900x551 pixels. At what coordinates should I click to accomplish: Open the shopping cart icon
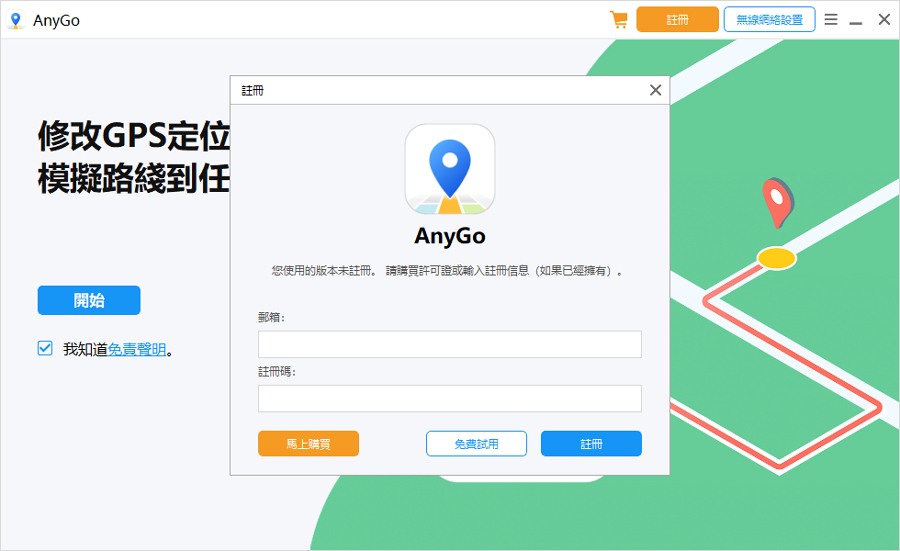[619, 20]
